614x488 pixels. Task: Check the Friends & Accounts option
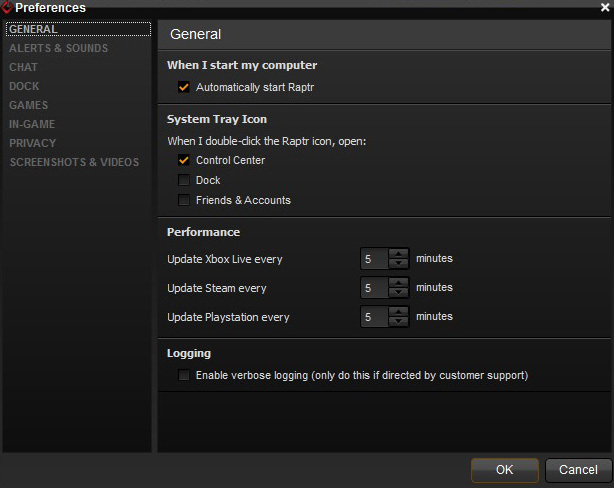coord(184,201)
